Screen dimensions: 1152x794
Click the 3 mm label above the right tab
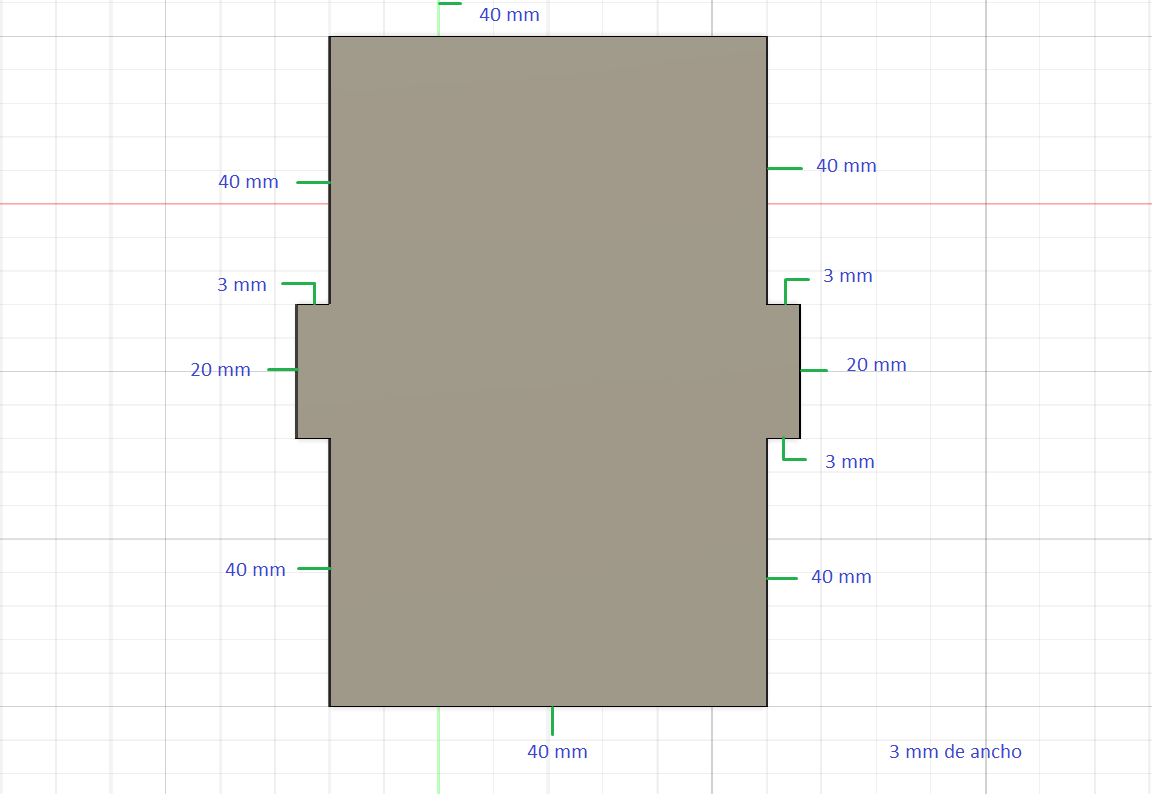click(848, 275)
